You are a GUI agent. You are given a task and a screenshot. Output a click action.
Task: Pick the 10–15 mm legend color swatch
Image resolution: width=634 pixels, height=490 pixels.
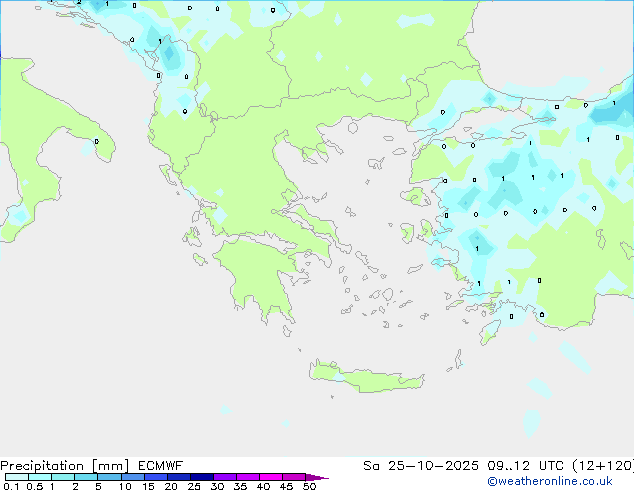[132, 477]
